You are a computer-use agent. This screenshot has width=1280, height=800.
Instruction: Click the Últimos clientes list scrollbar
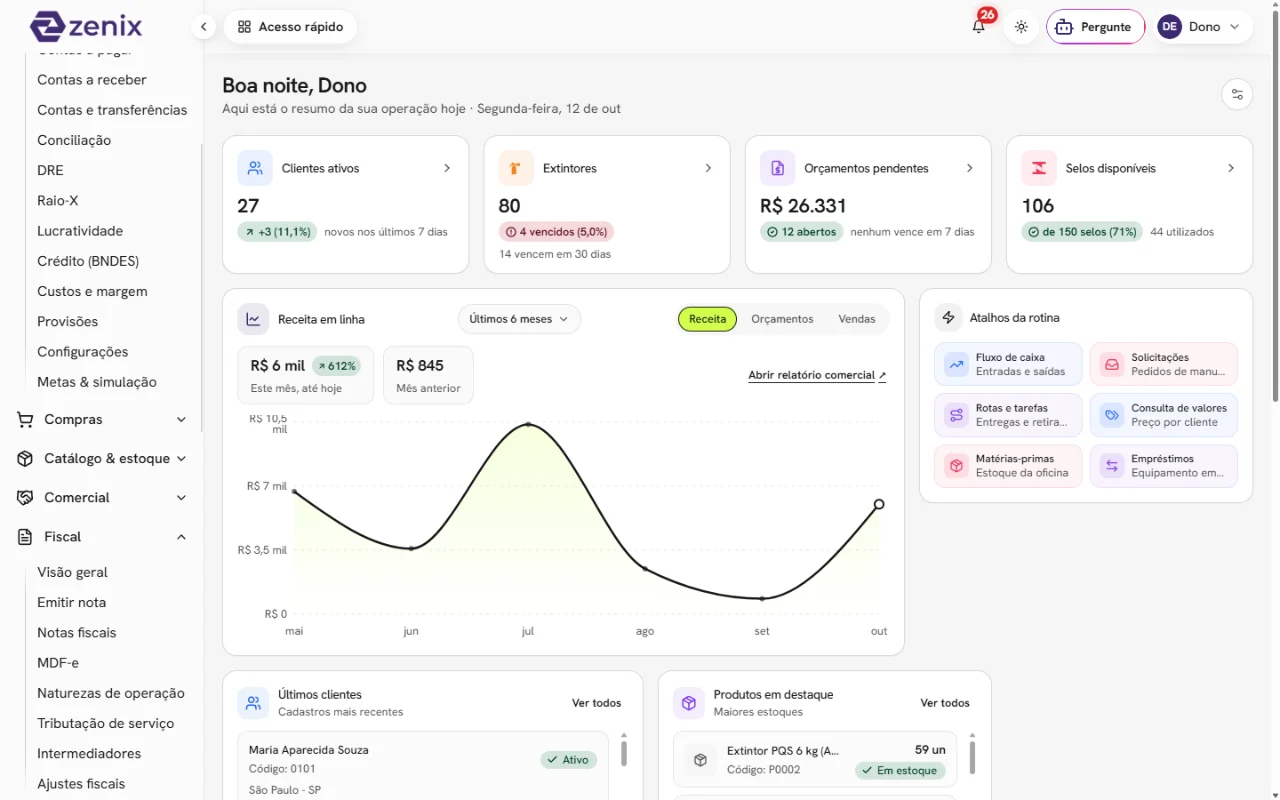624,752
